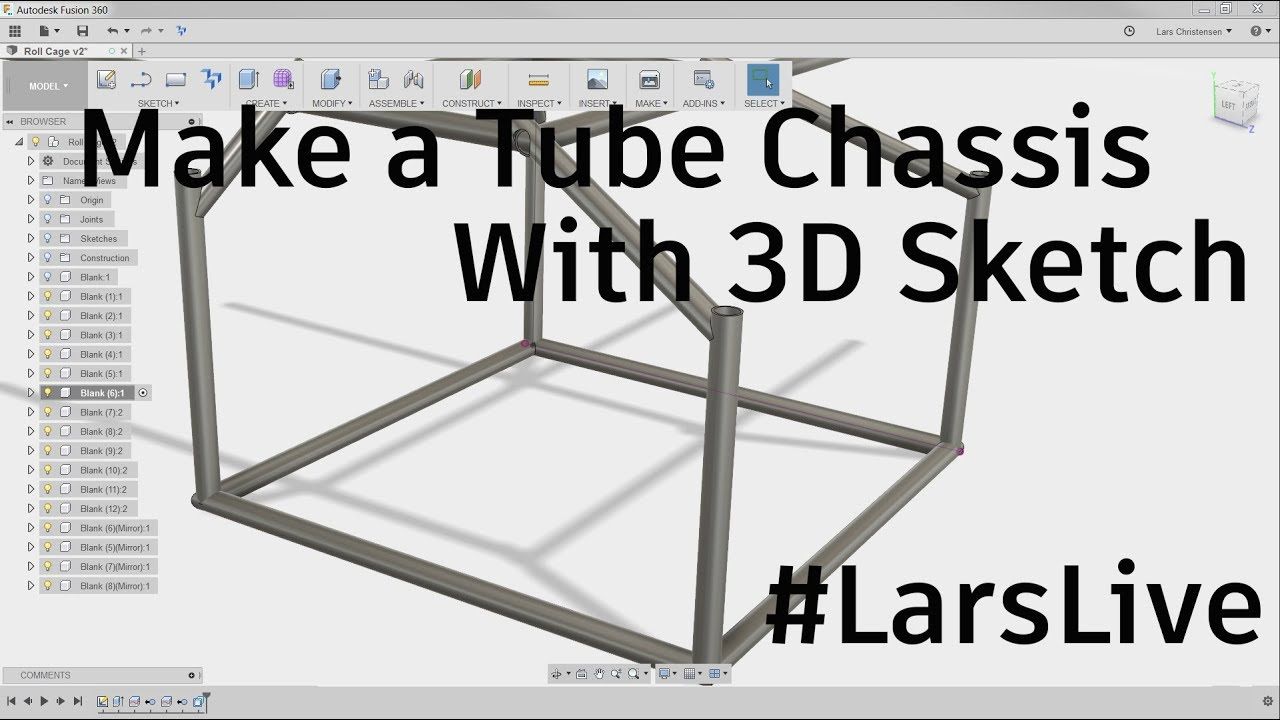Expand the Joints node in browser
1280x720 pixels.
30,218
